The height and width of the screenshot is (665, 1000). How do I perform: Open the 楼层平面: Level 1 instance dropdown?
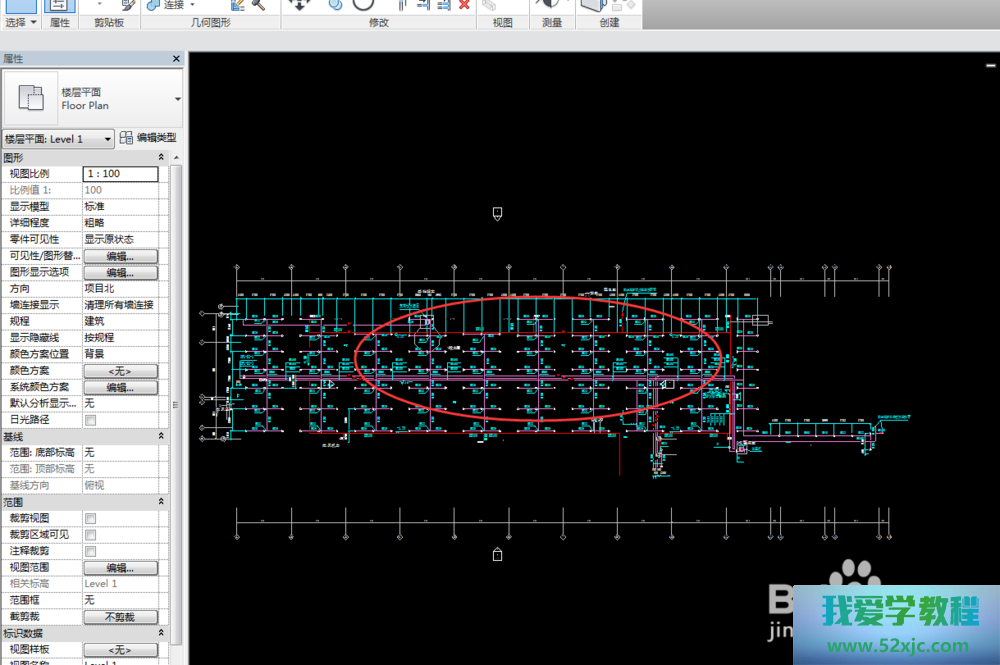108,139
